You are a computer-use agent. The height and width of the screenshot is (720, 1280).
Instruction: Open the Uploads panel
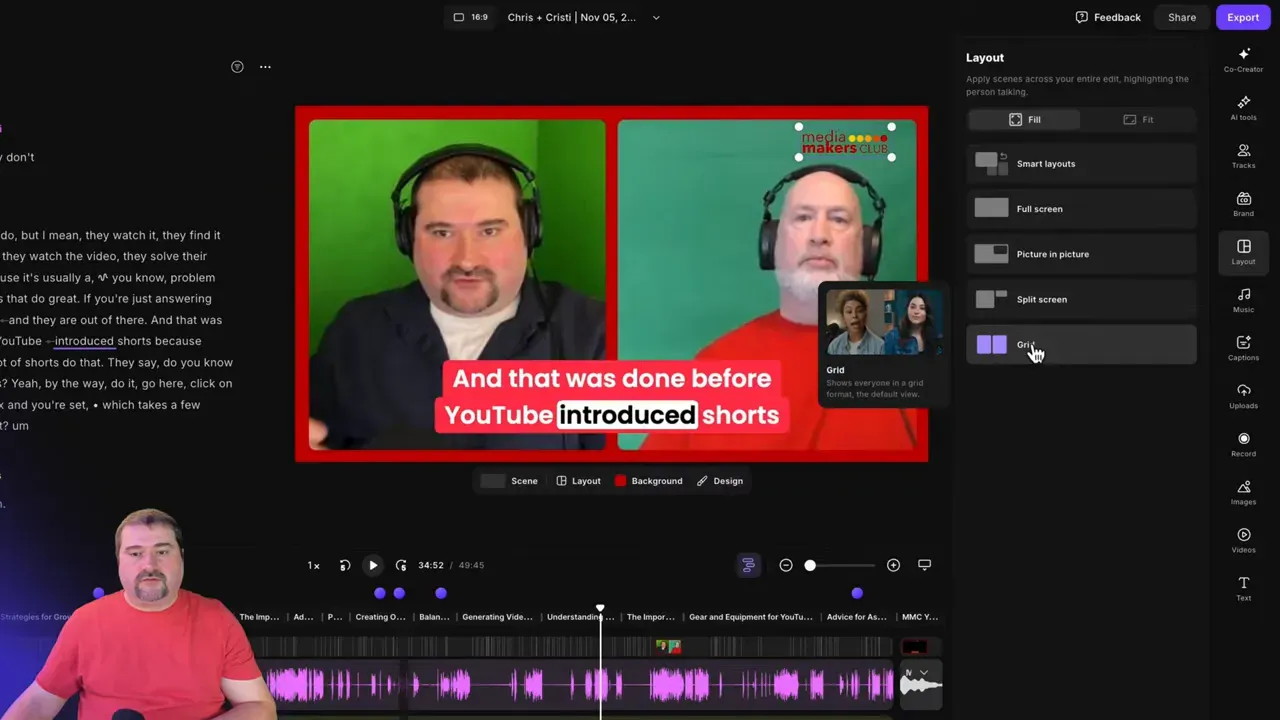click(1243, 398)
